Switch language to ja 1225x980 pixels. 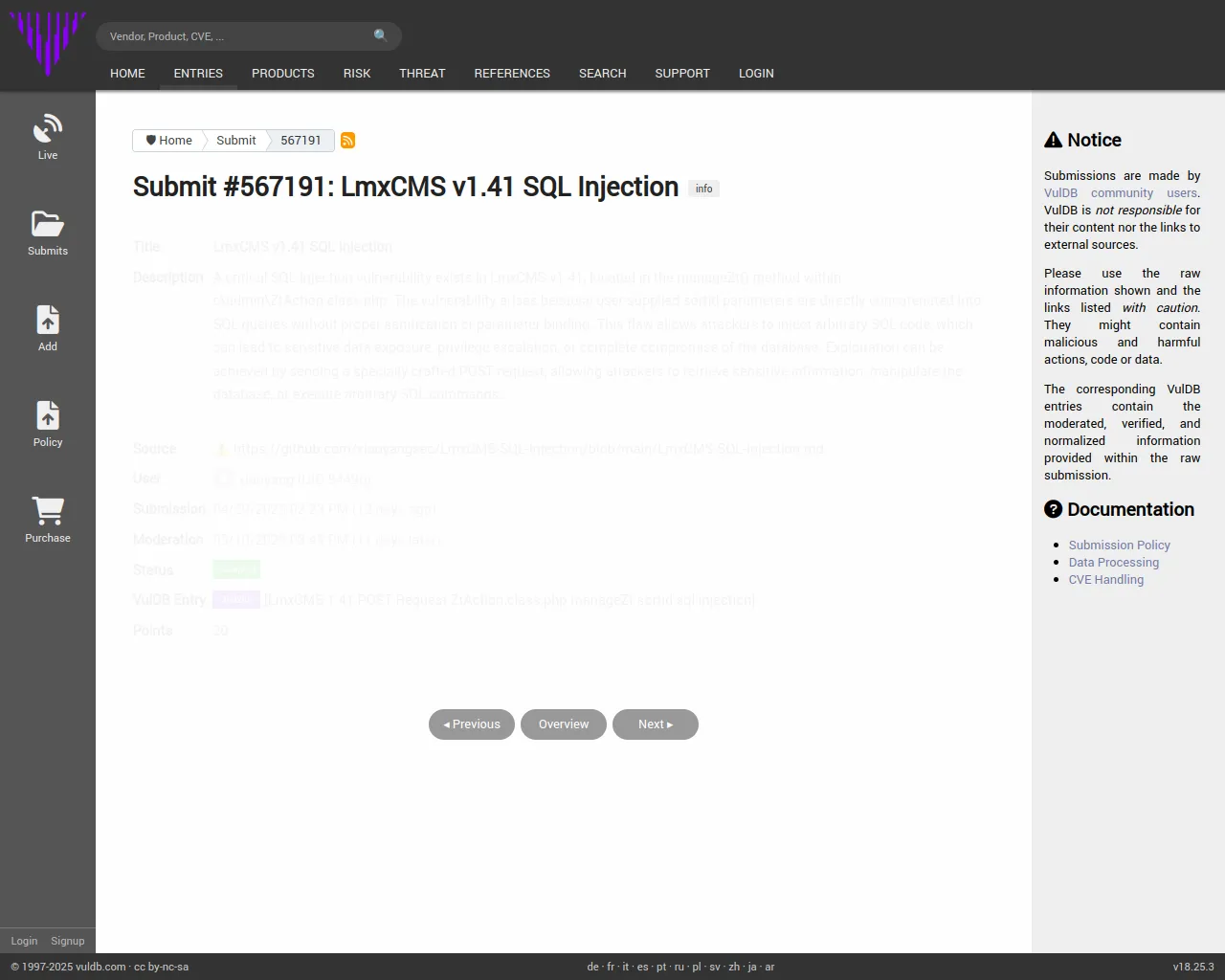click(x=752, y=967)
